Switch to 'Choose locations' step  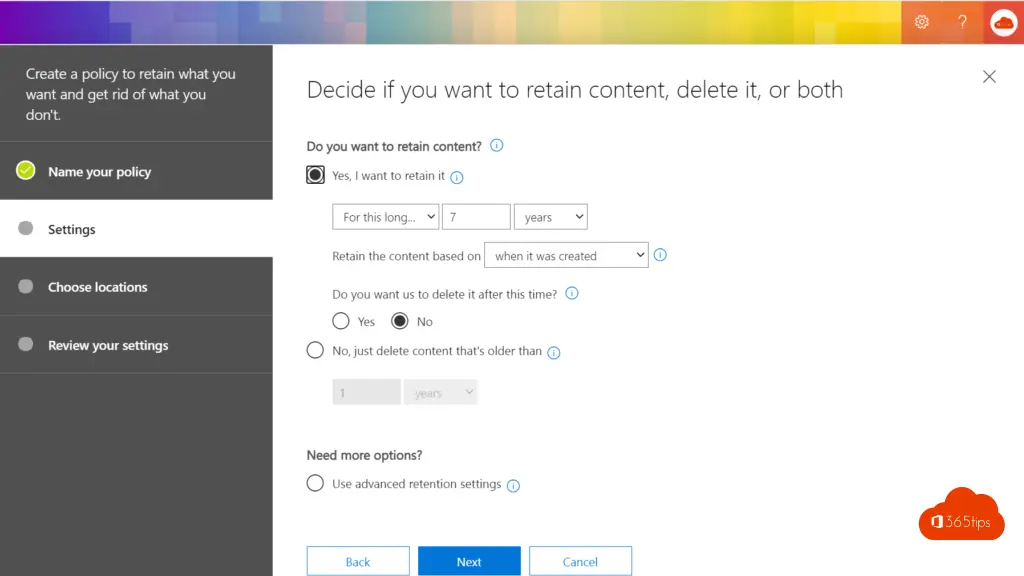(x=97, y=287)
